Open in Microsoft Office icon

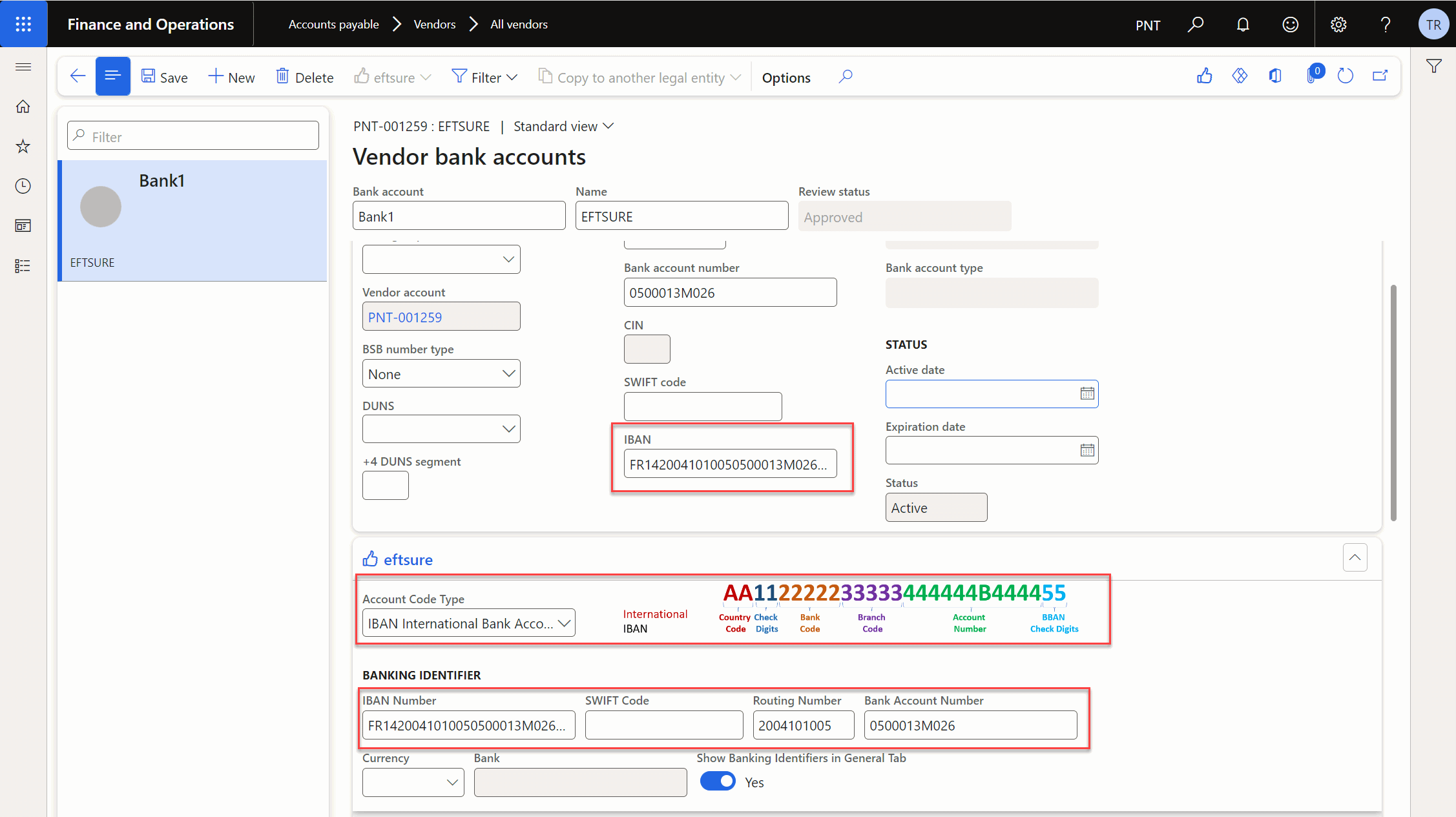click(1275, 76)
